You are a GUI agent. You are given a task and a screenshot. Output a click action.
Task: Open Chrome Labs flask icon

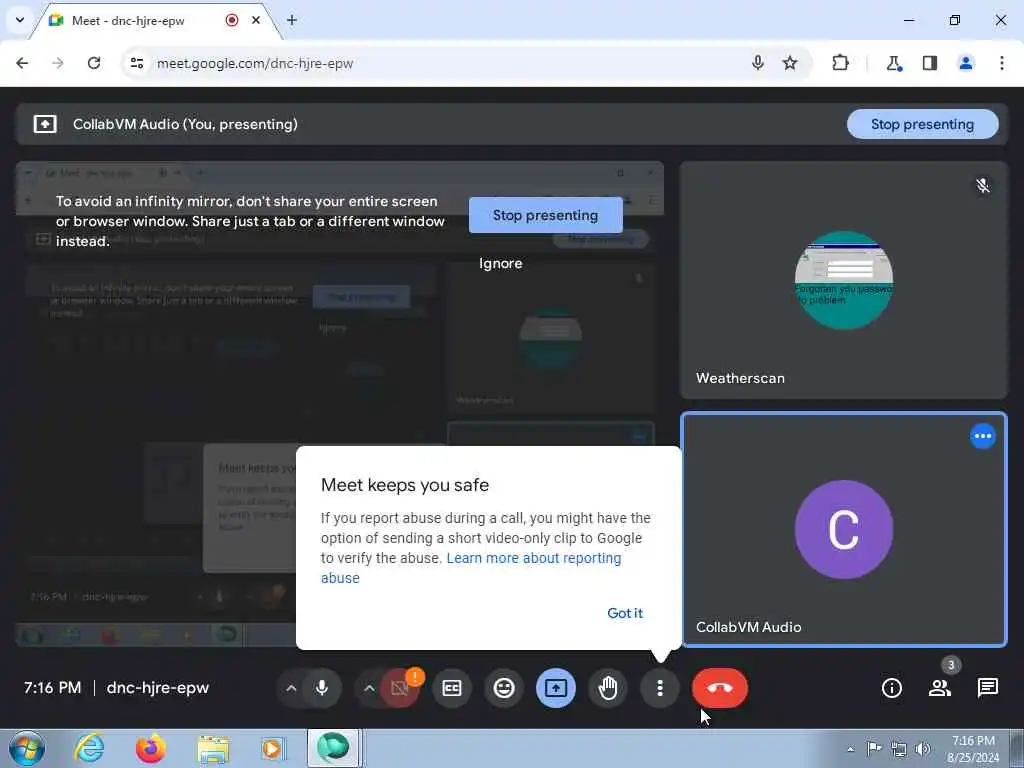pyautogui.click(x=894, y=63)
